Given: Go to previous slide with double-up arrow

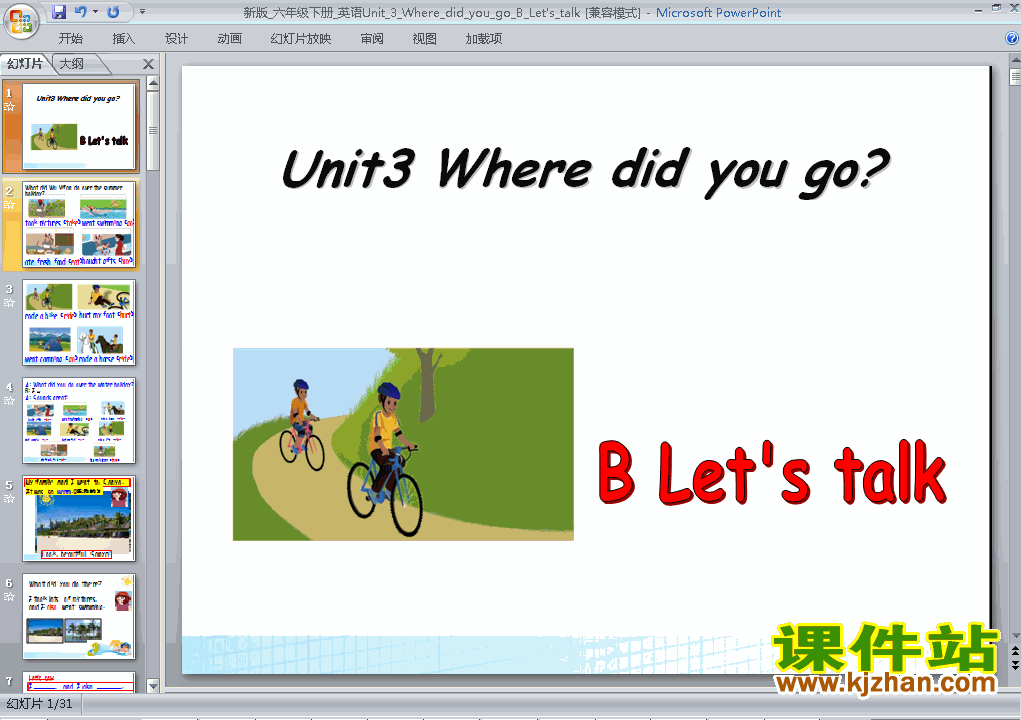Looking at the screenshot, I should (1015, 652).
